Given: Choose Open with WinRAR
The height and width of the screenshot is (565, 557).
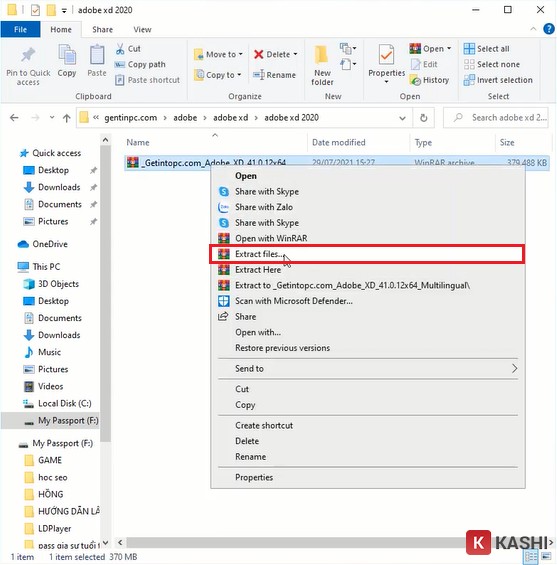Looking at the screenshot, I should 367,239.
